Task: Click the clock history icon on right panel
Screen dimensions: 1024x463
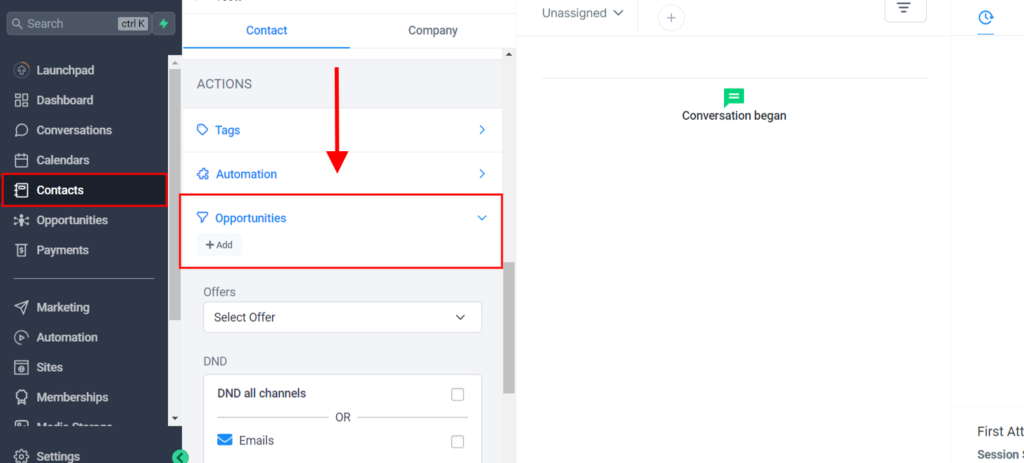Action: click(985, 17)
